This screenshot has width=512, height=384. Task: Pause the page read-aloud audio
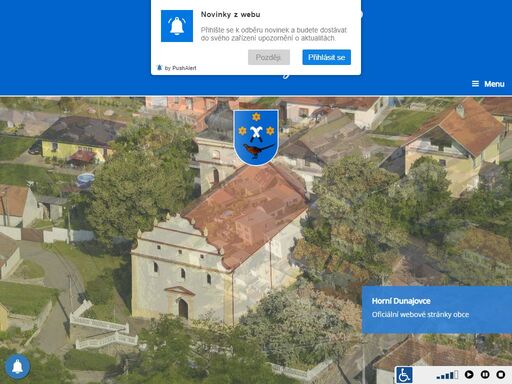pyautogui.click(x=485, y=375)
